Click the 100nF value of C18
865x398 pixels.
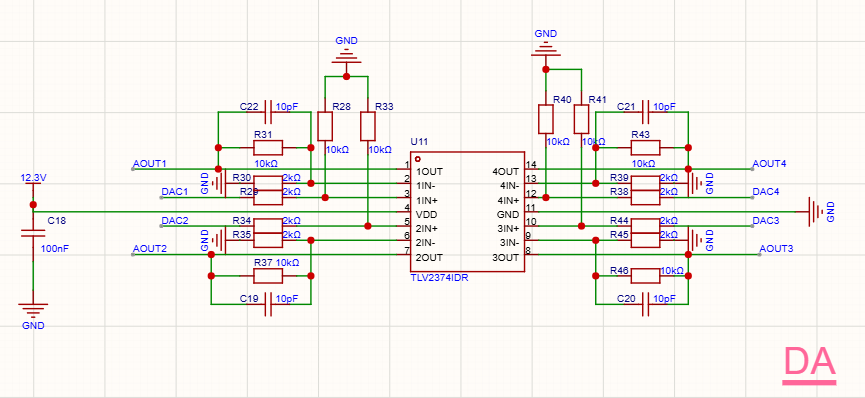pyautogui.click(x=55, y=249)
